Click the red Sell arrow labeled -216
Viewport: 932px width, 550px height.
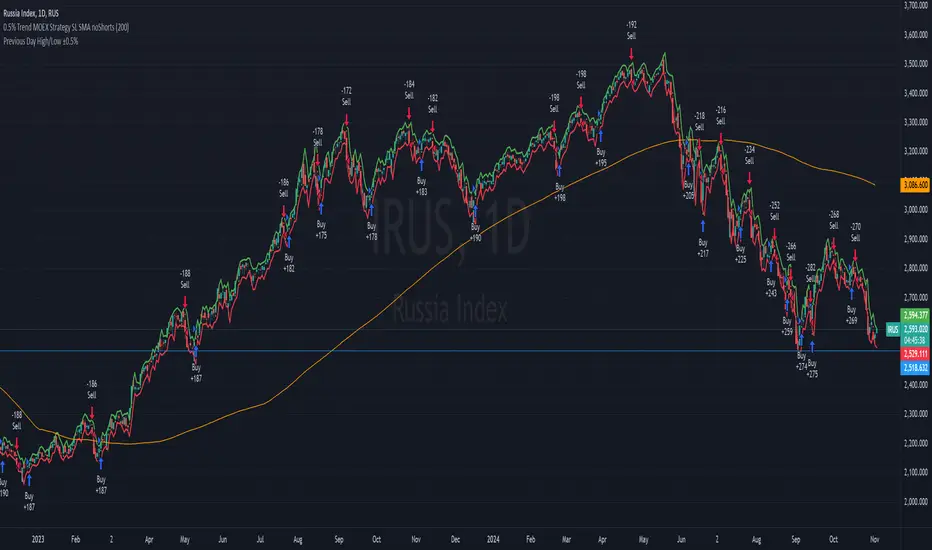coord(721,138)
